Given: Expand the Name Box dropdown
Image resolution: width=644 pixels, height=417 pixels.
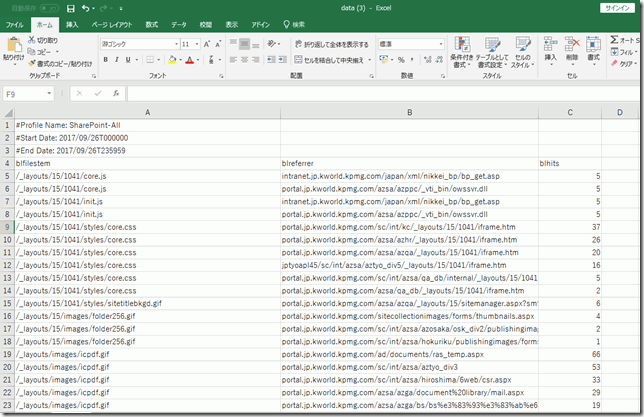Looking at the screenshot, I should click(49, 94).
